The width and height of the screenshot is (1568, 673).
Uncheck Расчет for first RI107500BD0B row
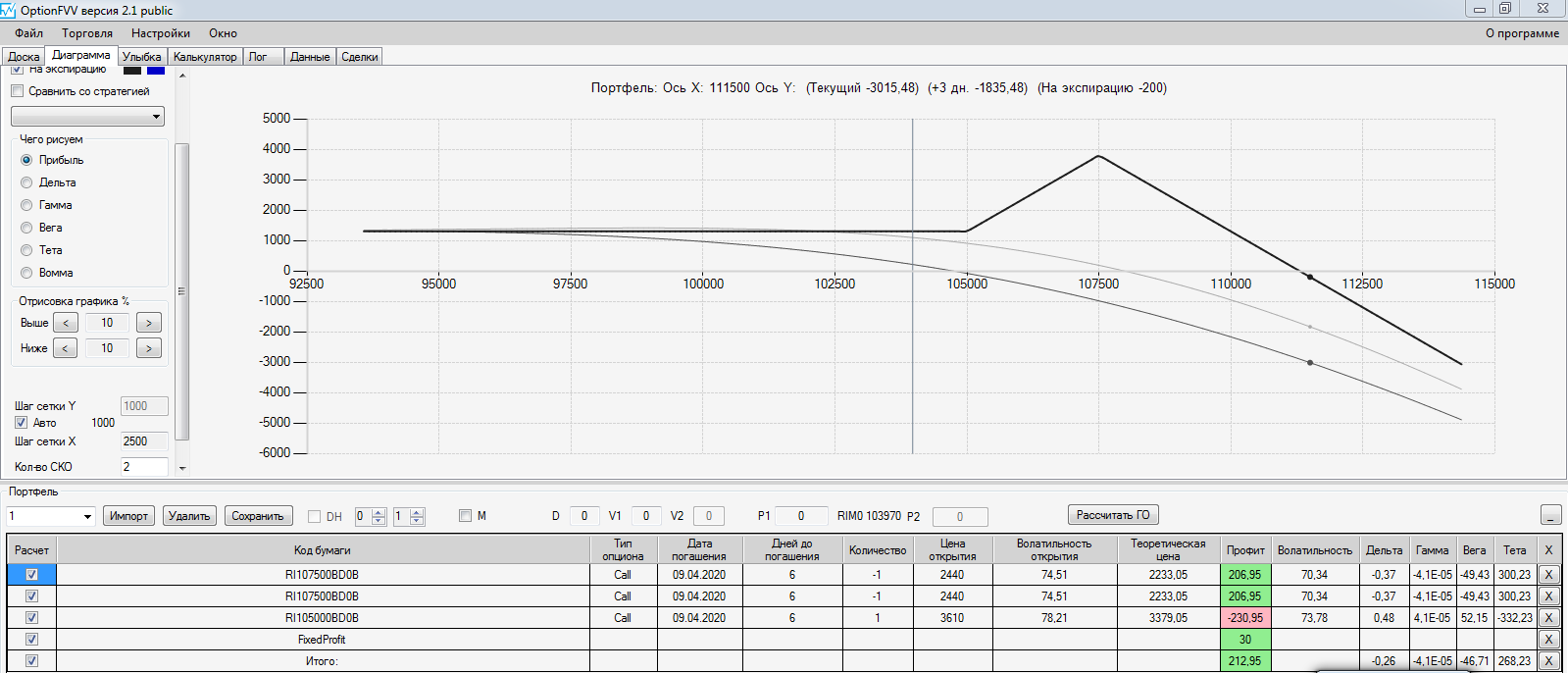[31, 575]
